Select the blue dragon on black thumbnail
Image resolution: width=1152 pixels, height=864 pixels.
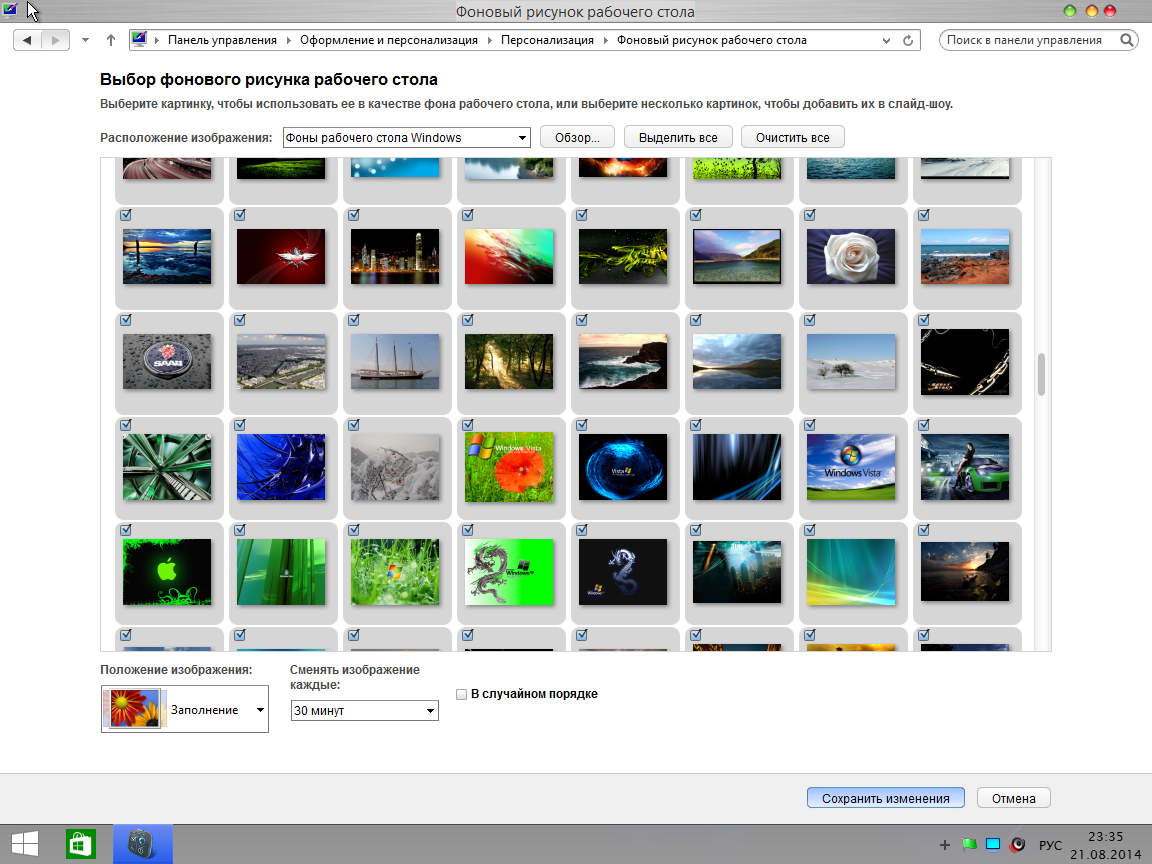(623, 572)
